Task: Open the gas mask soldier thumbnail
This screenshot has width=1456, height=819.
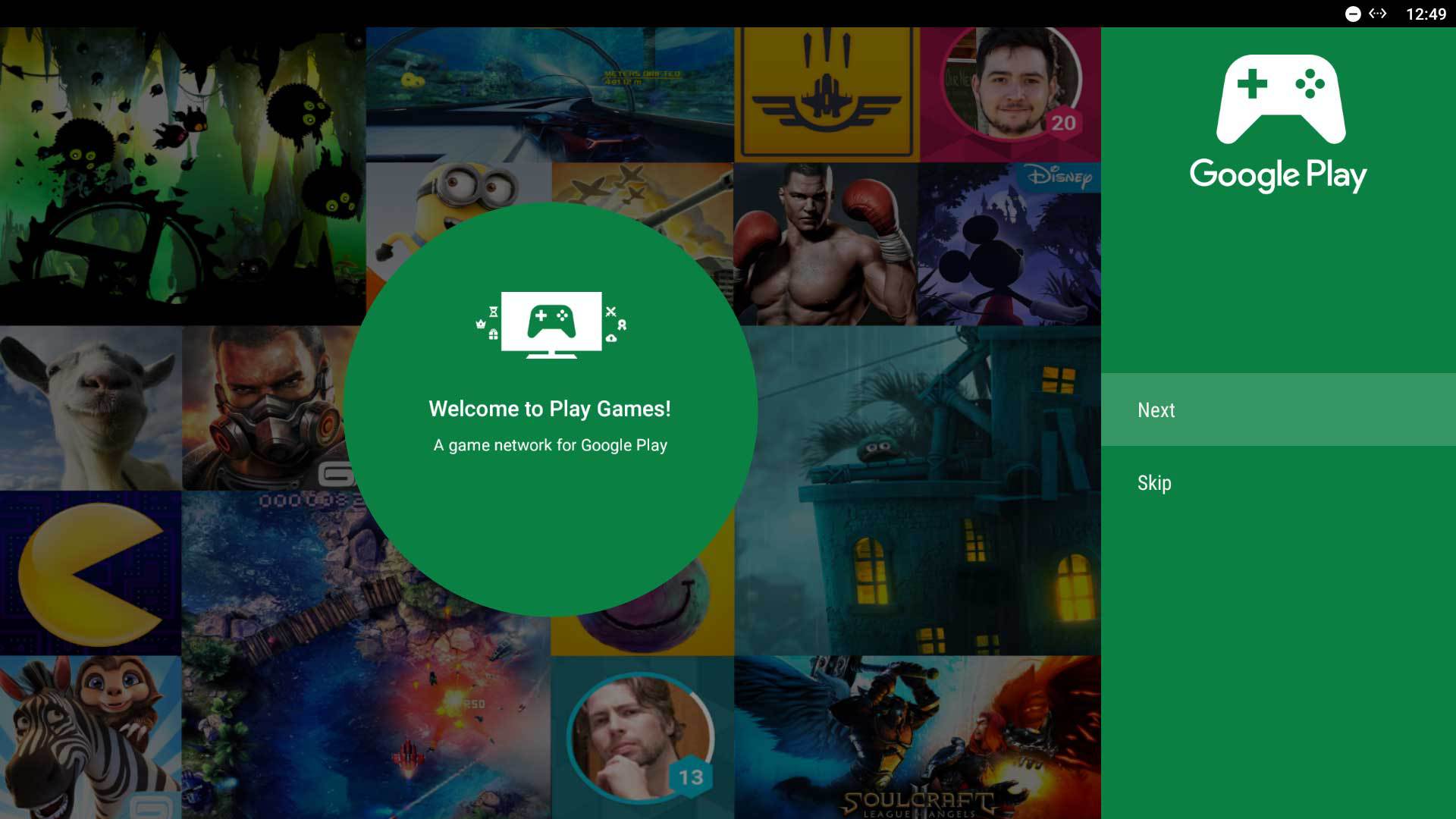Action: 265,408
